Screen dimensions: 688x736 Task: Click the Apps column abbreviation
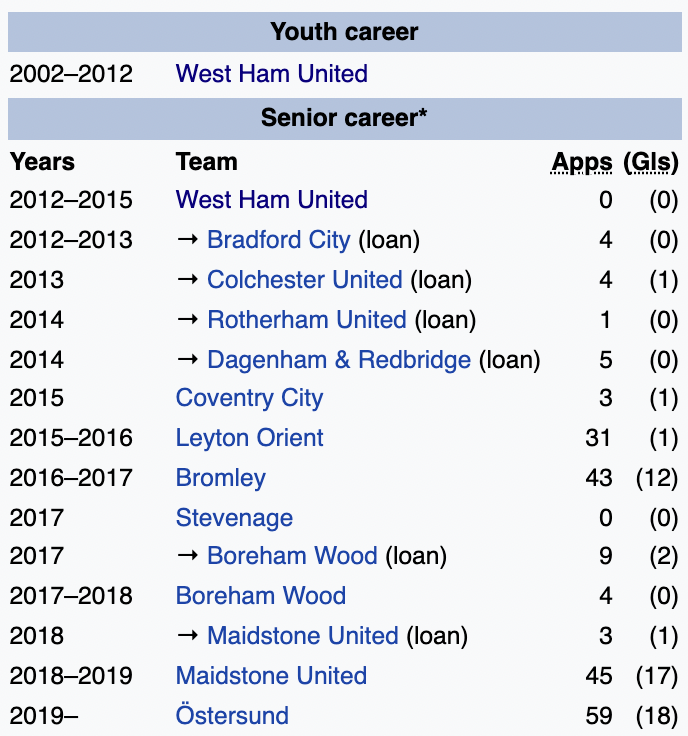(581, 162)
